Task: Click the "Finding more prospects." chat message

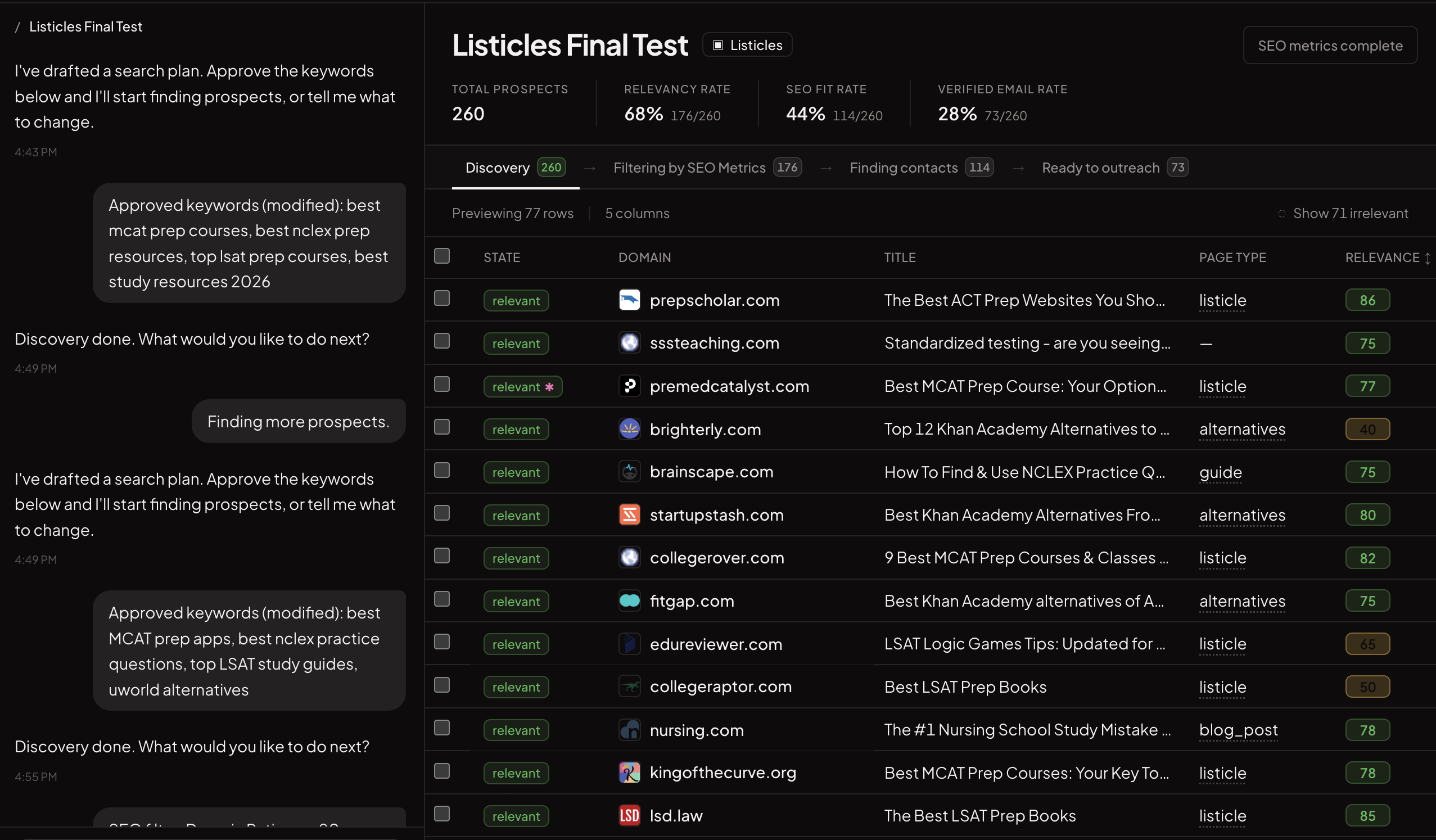Action: (x=299, y=421)
